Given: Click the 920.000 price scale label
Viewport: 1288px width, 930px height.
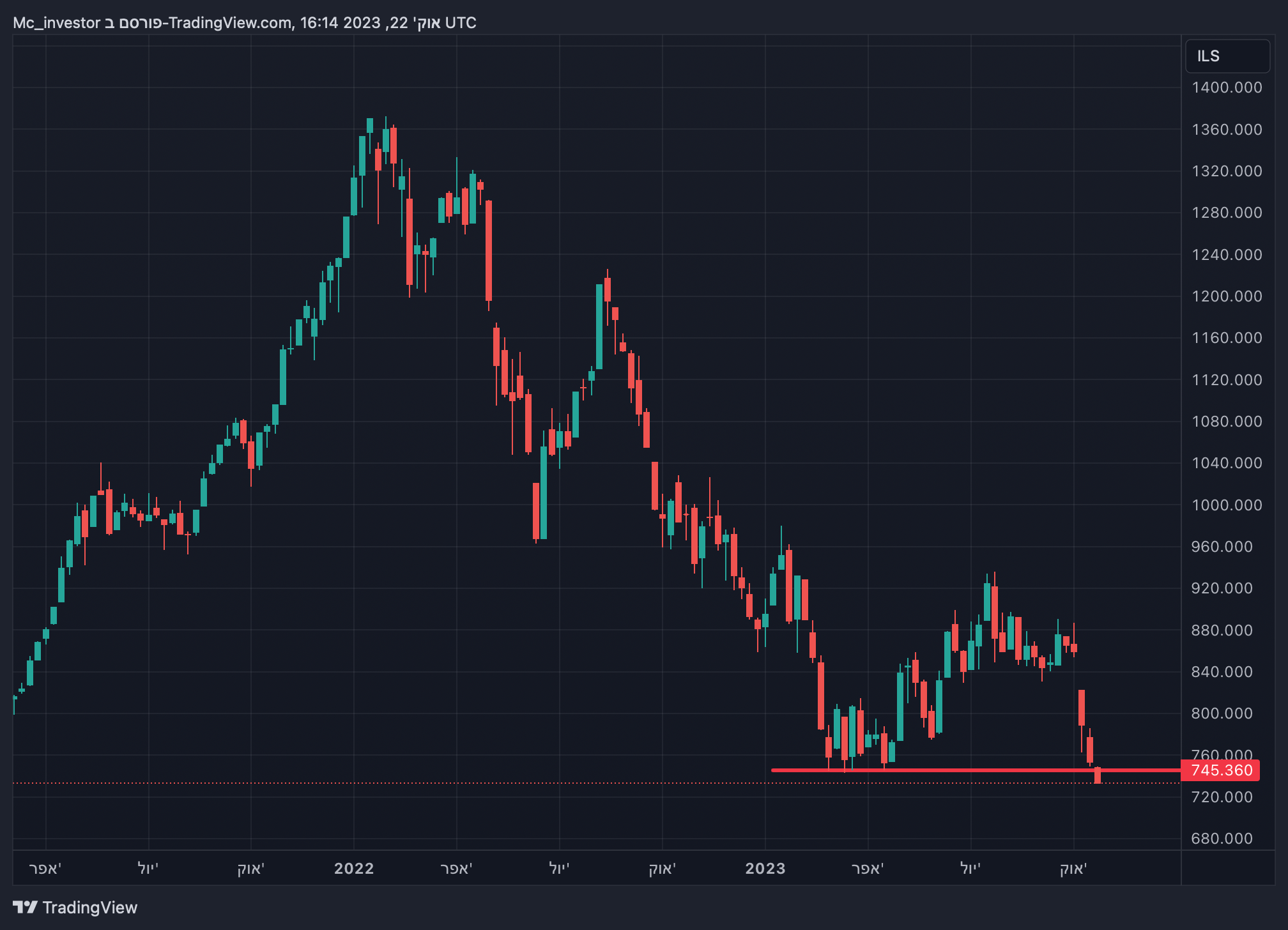Looking at the screenshot, I should (x=1222, y=588).
